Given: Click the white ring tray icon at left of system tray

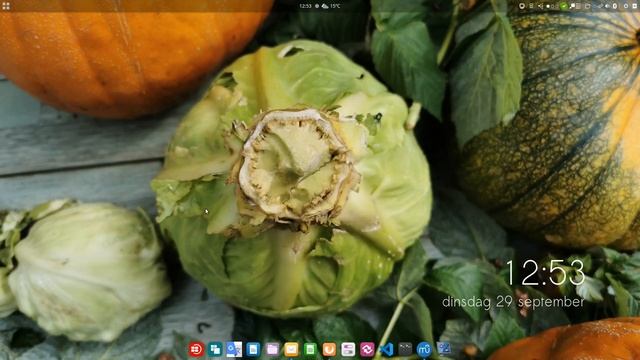Looking at the screenshot, I should click(x=522, y=6).
